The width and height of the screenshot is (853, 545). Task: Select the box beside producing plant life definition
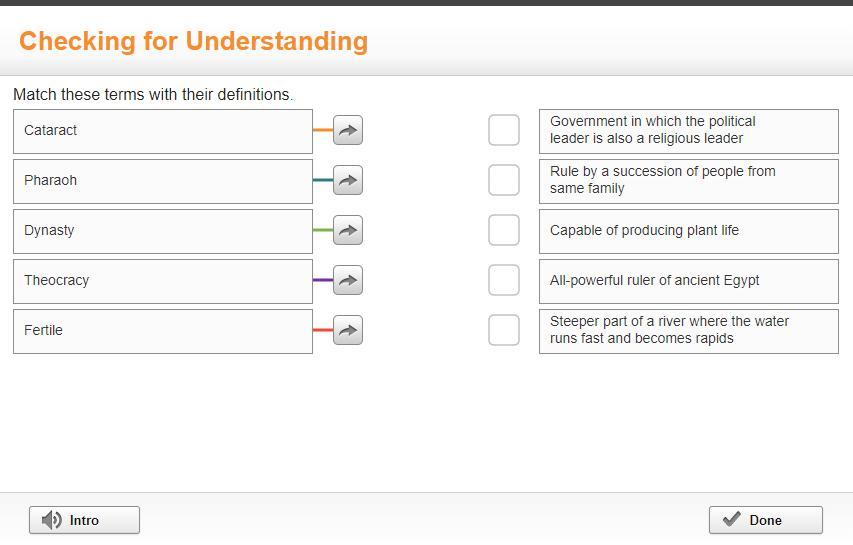pyautogui.click(x=504, y=230)
